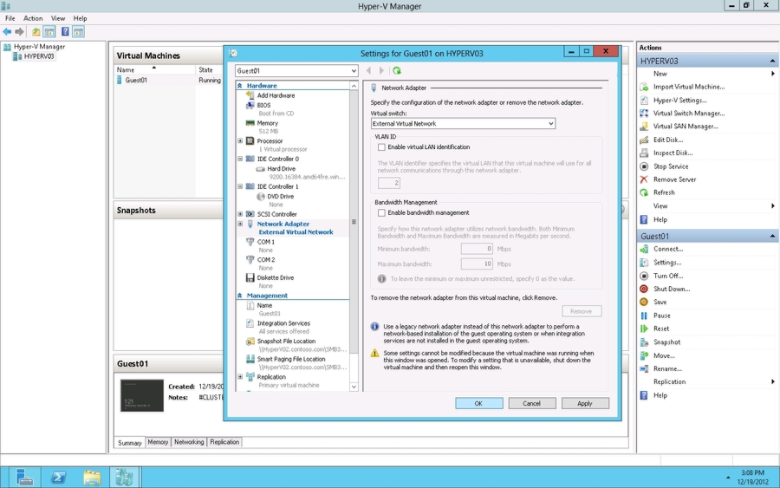Open Guest01 Settings action

667,262
